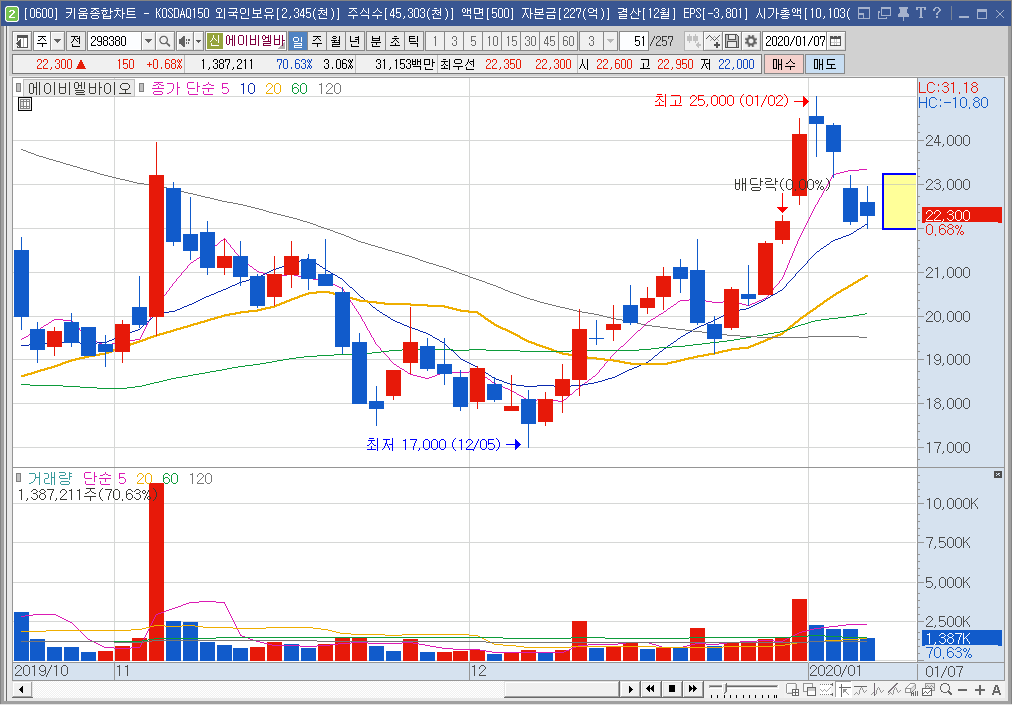Click the pin window icon in title bar
This screenshot has height=705, width=1012.
click(902, 13)
